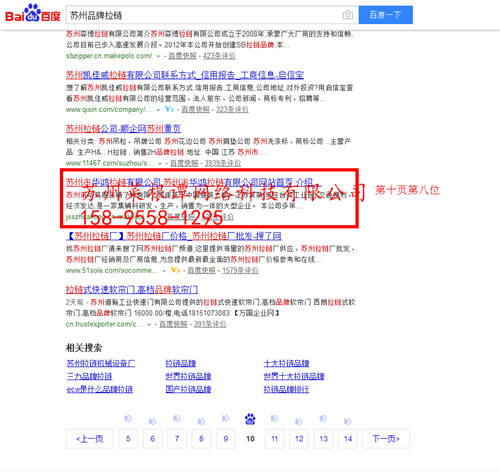Image resolution: width=500 pixels, height=472 pixels.
Task: Open 1579条评价 reviews link
Action: click(240, 270)
